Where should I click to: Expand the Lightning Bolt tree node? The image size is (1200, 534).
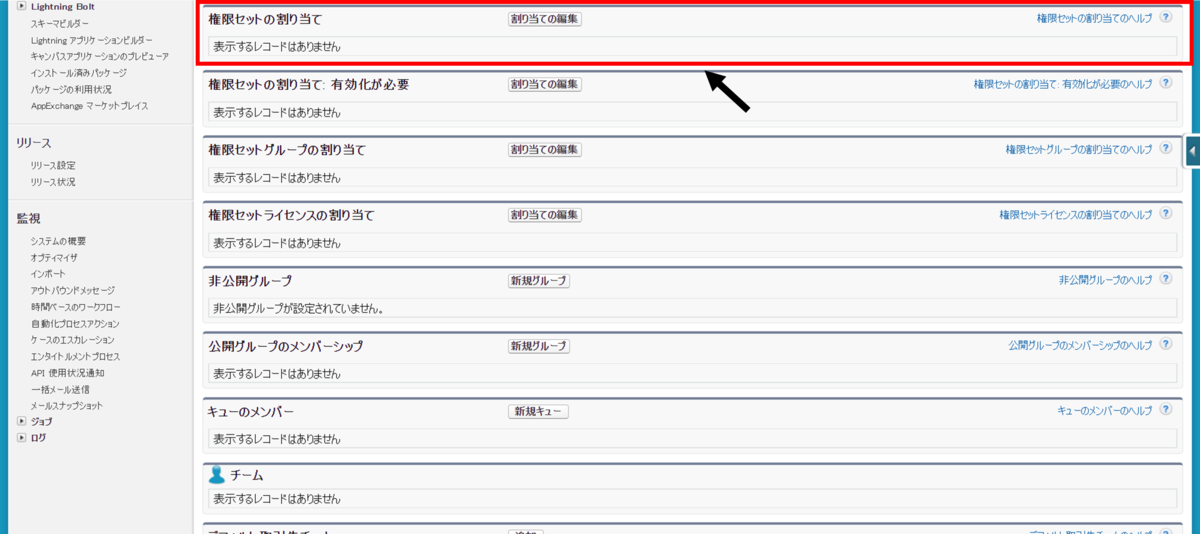click(21, 6)
